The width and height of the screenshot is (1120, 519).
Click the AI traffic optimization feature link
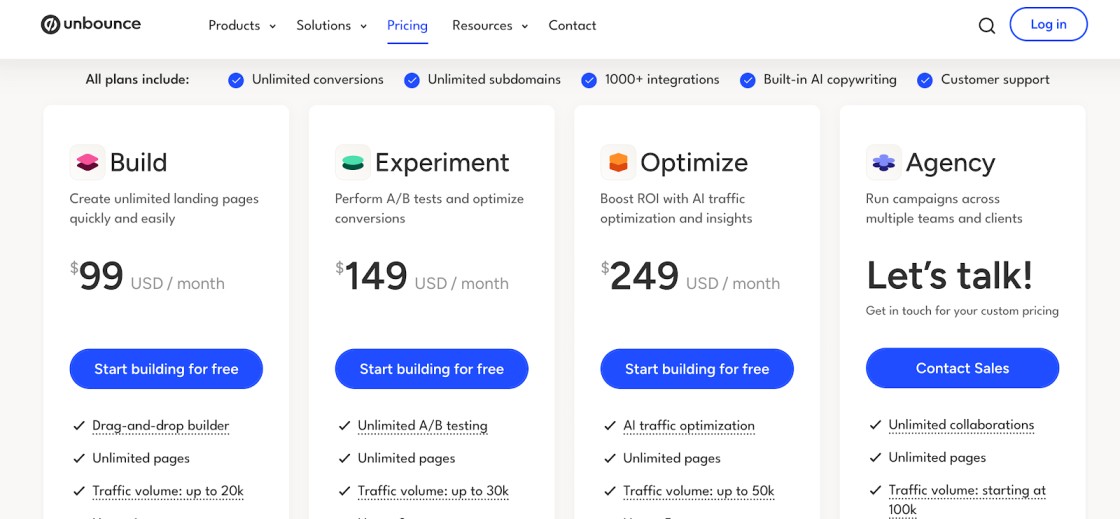pos(689,426)
